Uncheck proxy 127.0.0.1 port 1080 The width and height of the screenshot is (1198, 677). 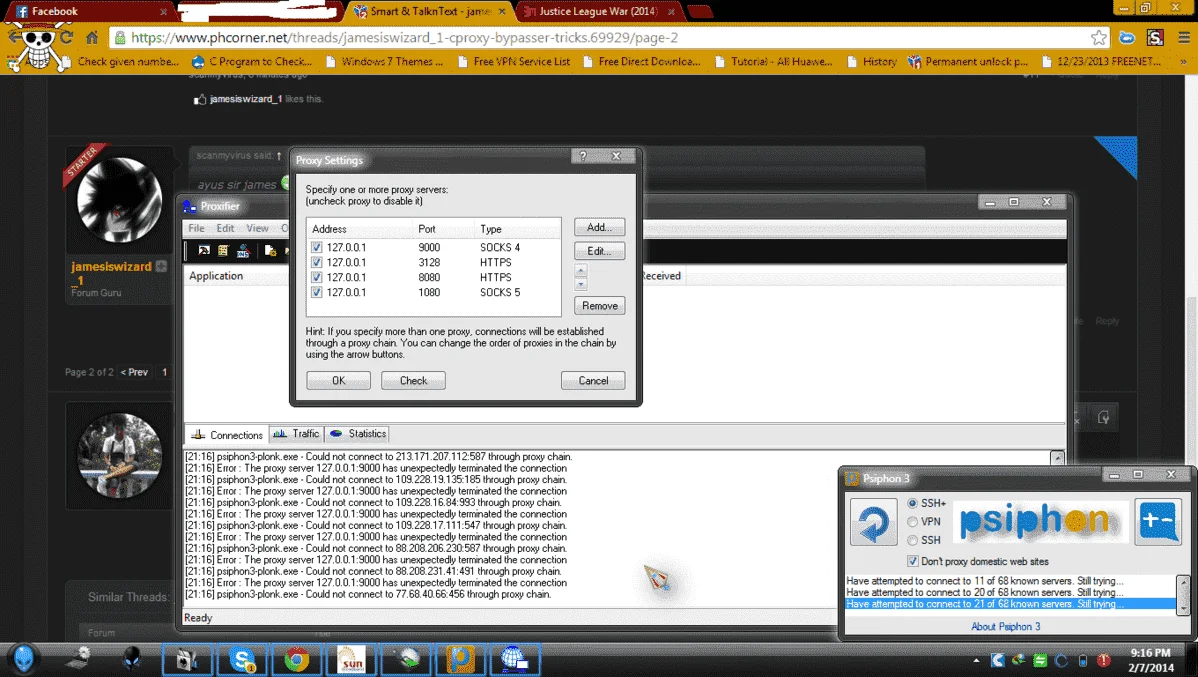click(316, 292)
